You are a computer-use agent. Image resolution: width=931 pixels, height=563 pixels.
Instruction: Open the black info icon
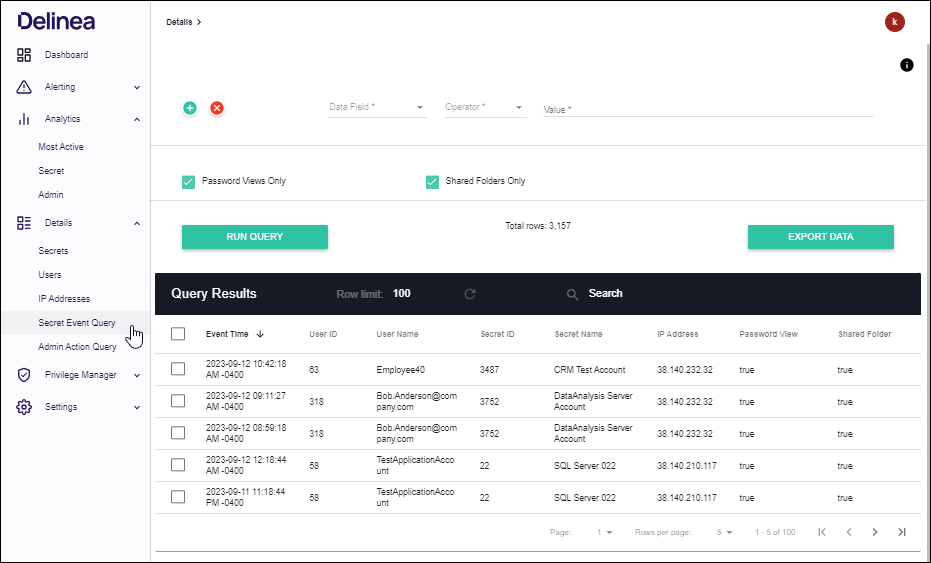tap(907, 65)
